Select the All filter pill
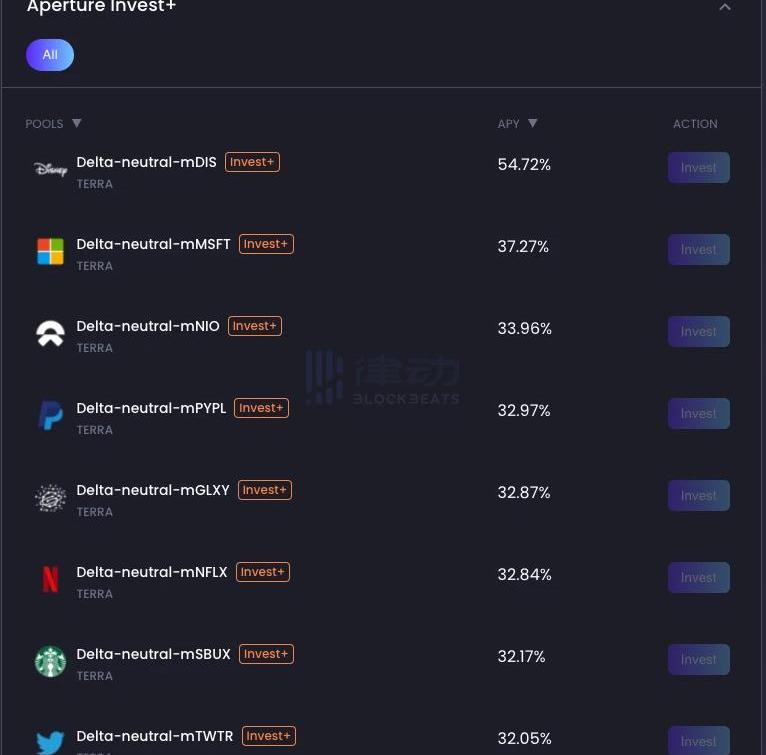Screen dimensions: 766x755 tap(50, 55)
